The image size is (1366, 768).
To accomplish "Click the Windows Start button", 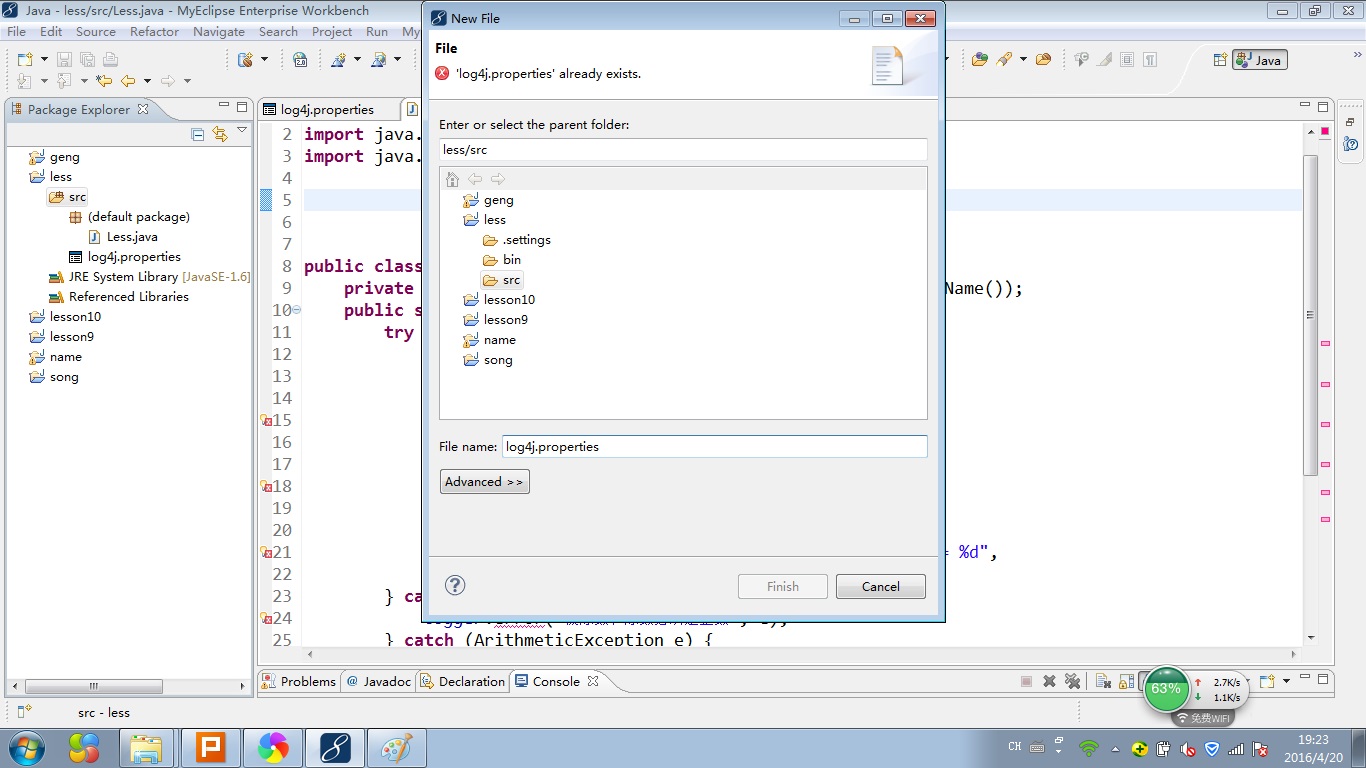I will pyautogui.click(x=26, y=748).
